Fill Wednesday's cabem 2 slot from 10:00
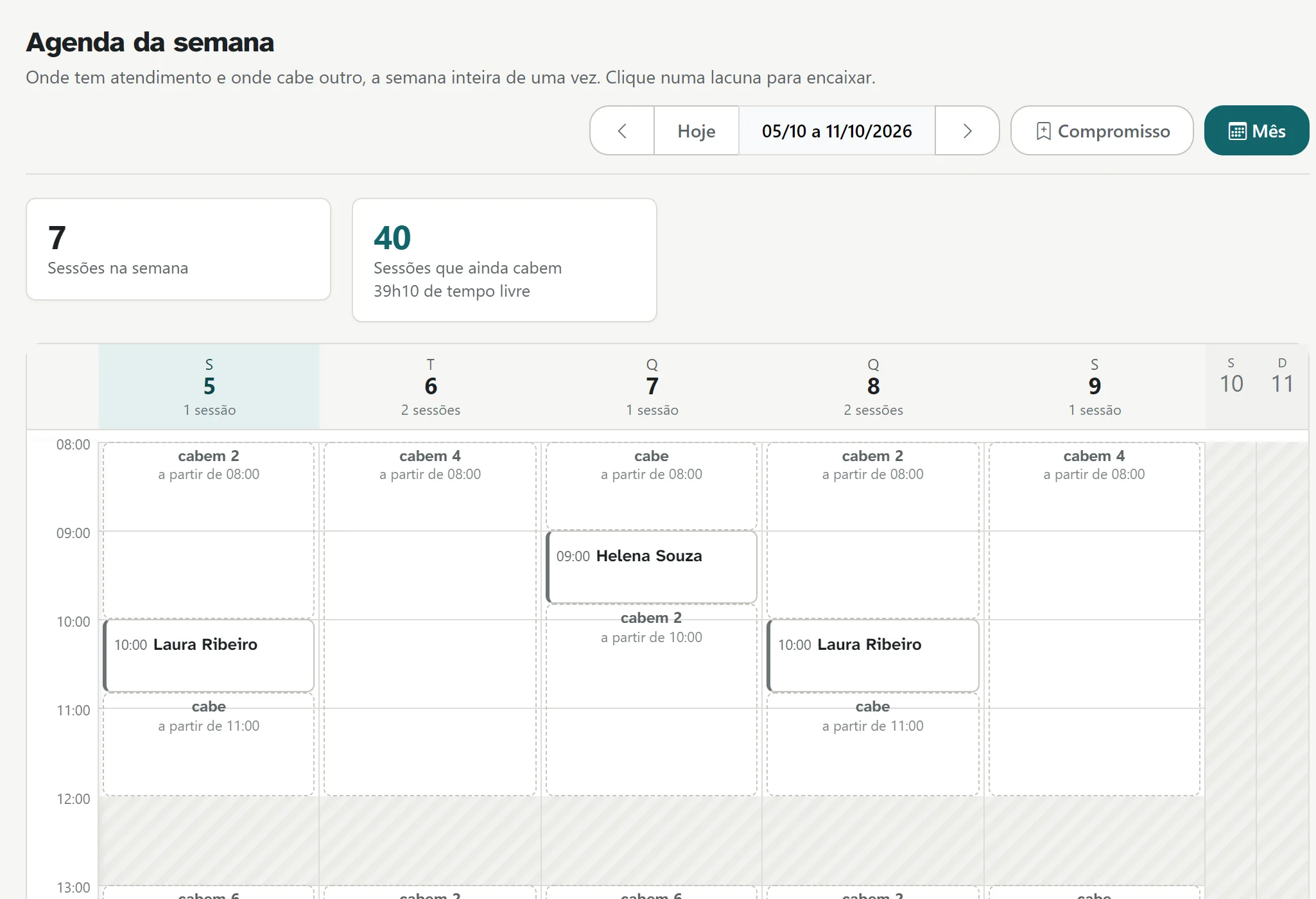The height and width of the screenshot is (899, 1316). (652, 700)
